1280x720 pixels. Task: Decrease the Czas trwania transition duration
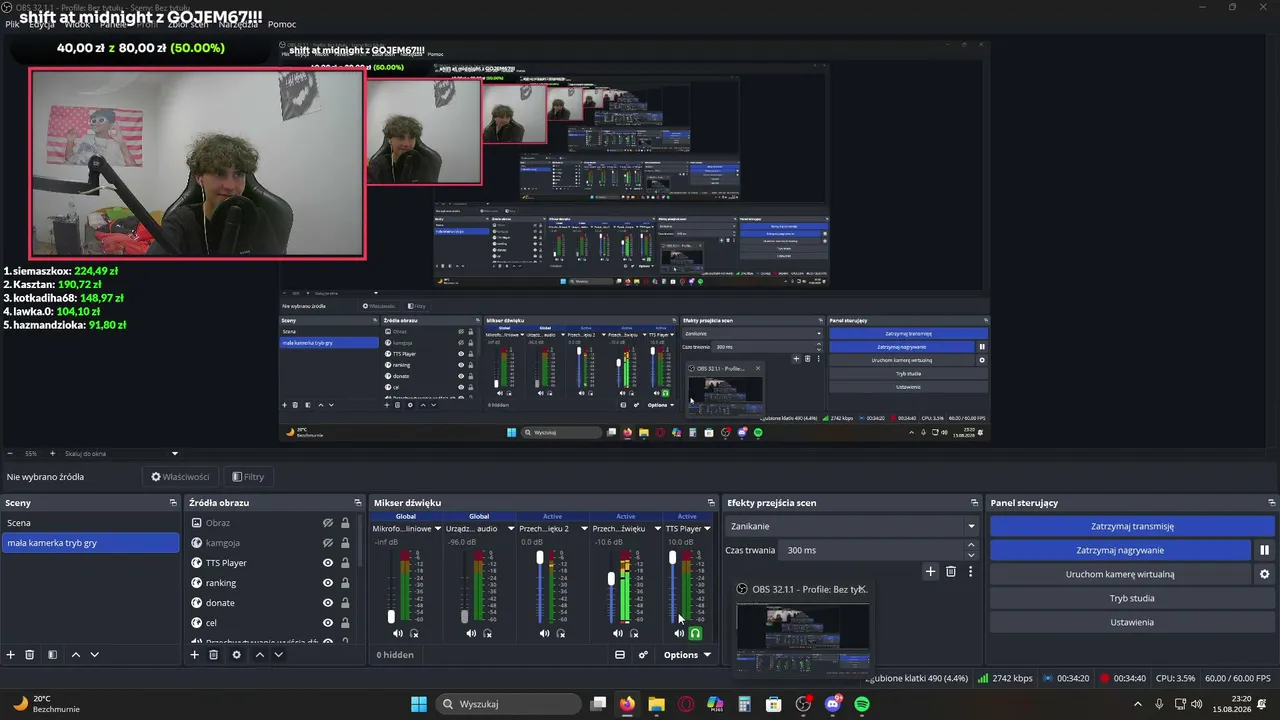pyautogui.click(x=971, y=555)
